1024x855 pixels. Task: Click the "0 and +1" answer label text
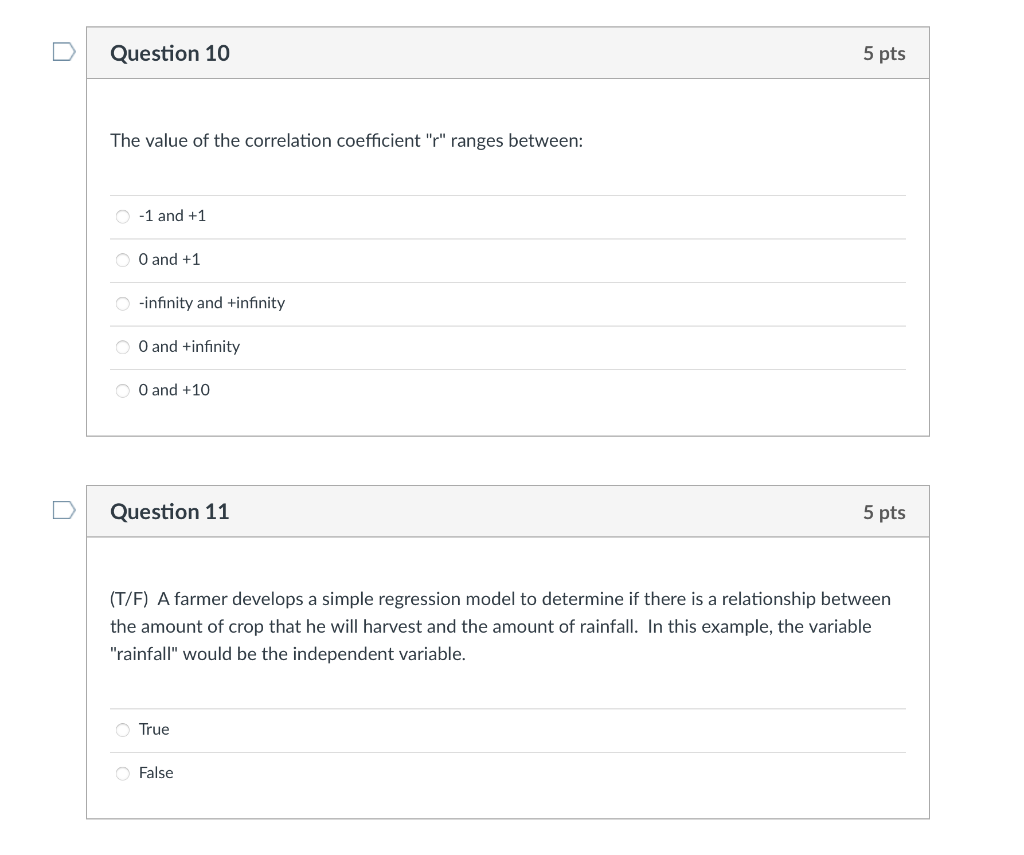click(168, 259)
